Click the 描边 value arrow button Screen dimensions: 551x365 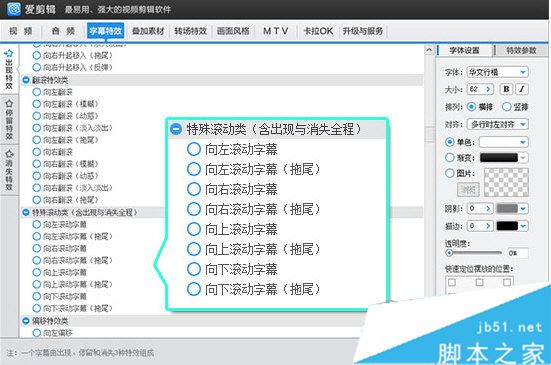[x=488, y=226]
